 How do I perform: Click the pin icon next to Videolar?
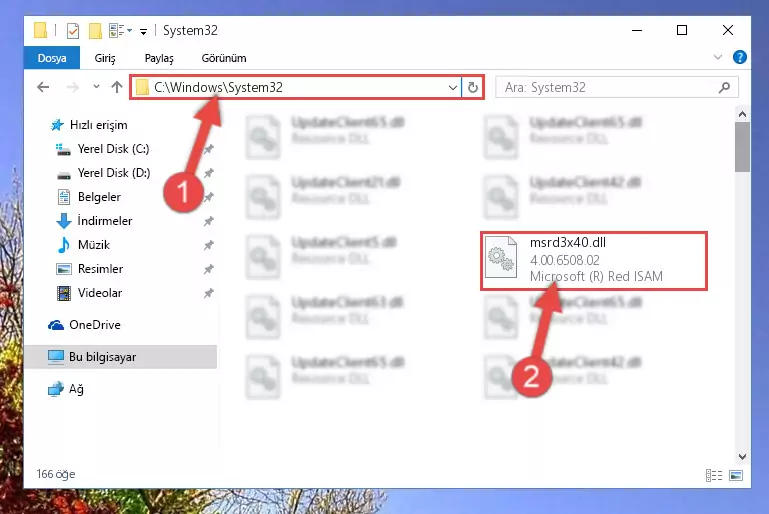point(208,293)
